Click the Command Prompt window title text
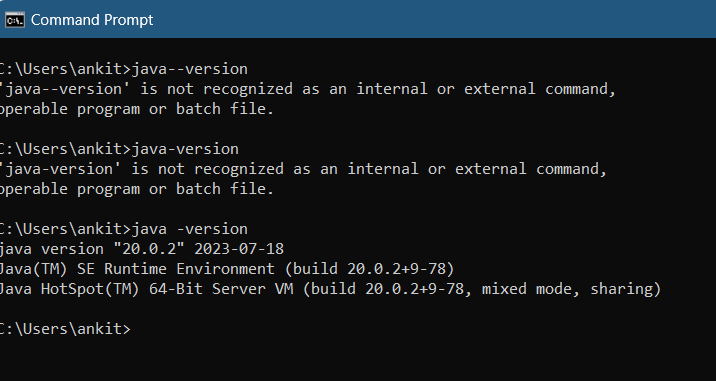Screen dimensions: 716x381 click(x=92, y=20)
